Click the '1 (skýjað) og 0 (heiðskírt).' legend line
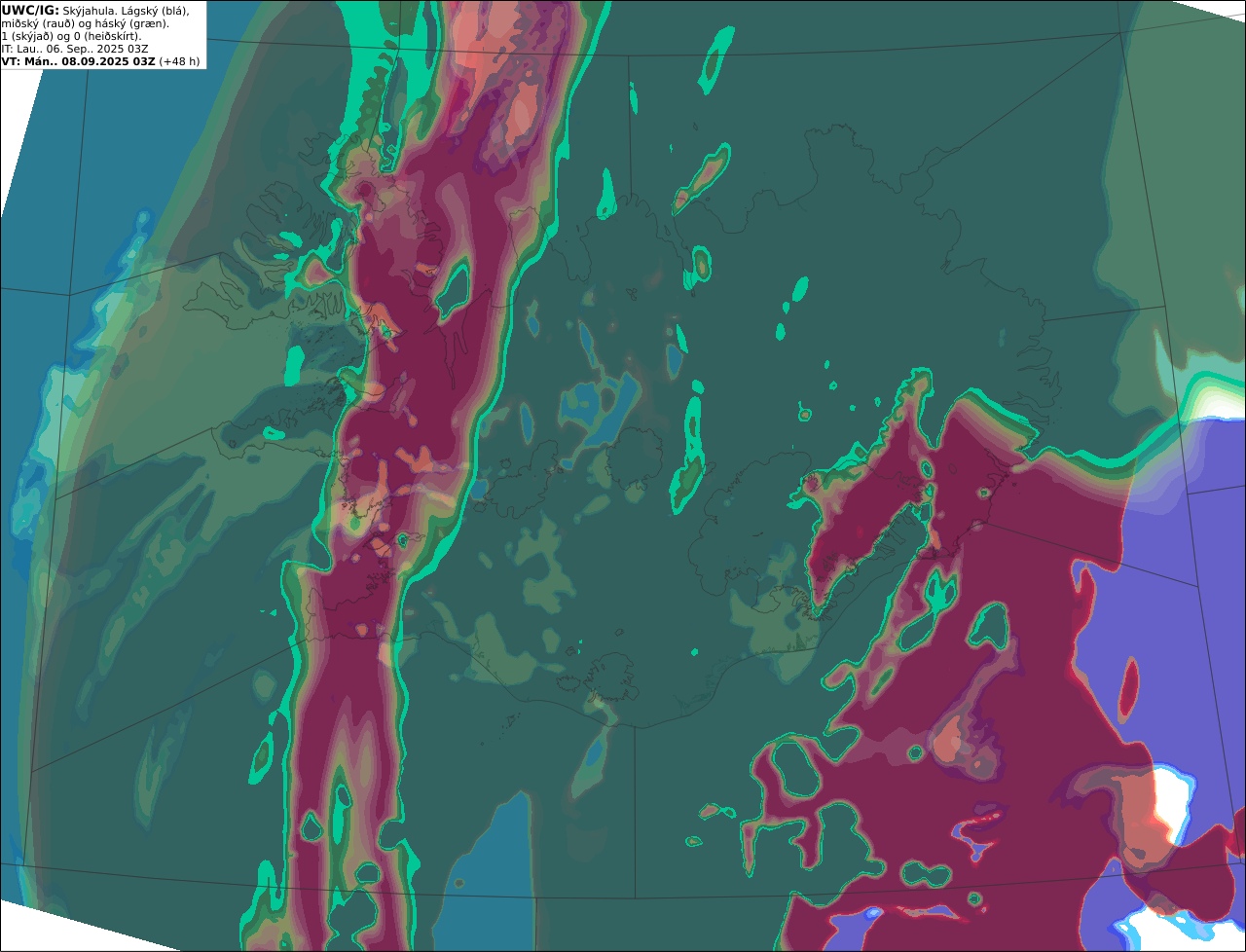The image size is (1246, 952). click(71, 36)
